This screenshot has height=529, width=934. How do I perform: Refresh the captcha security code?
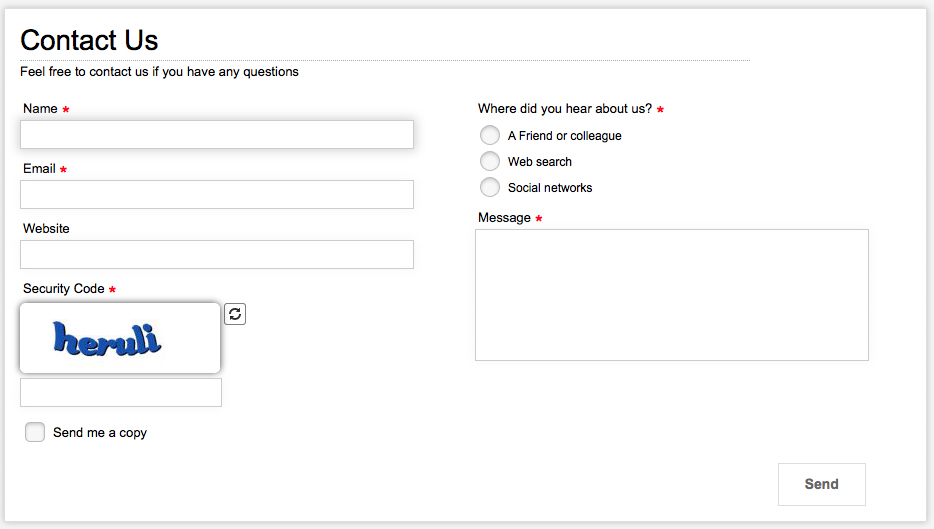tap(235, 314)
